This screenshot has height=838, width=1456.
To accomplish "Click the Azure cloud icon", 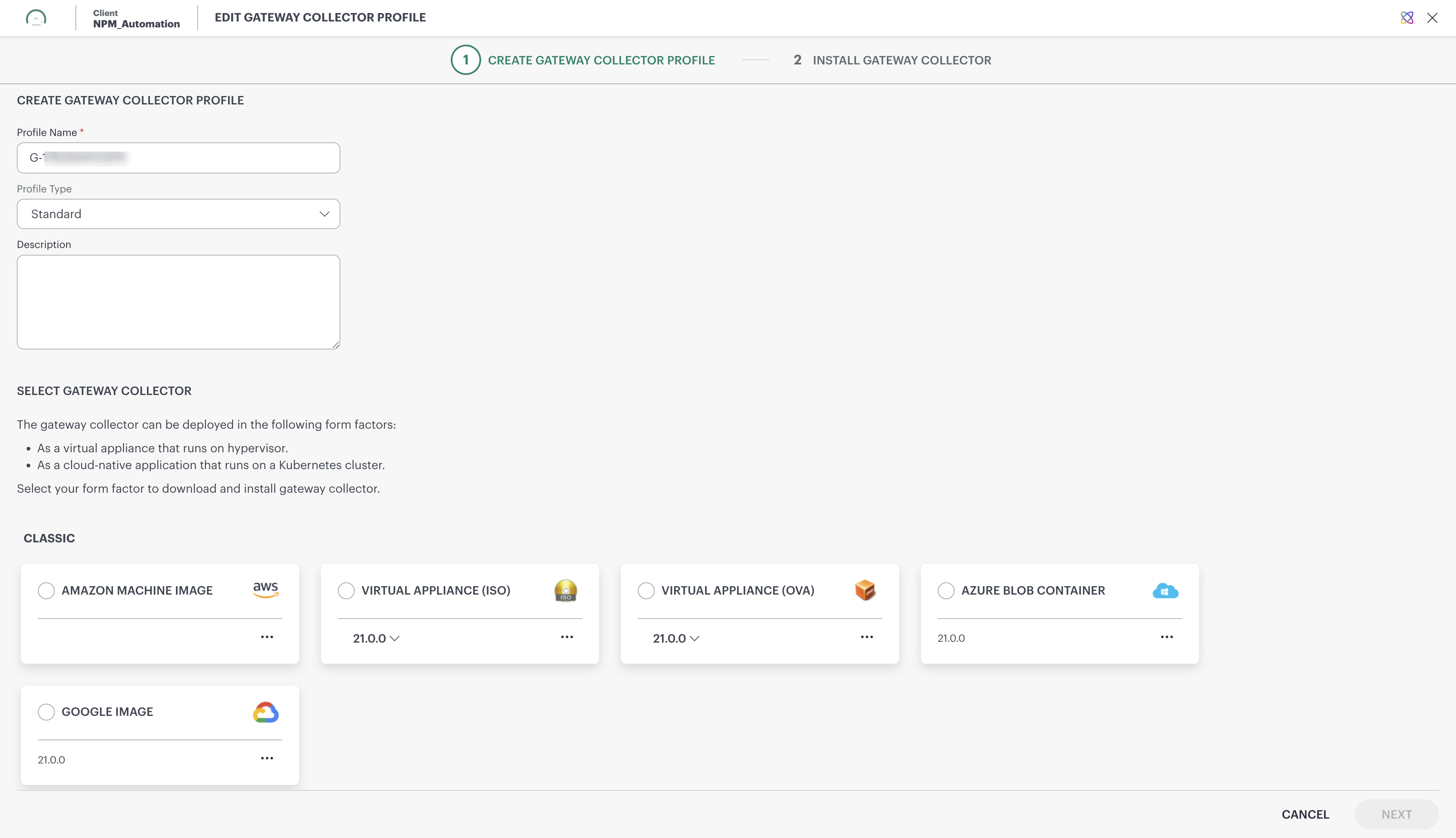I will click(1165, 591).
